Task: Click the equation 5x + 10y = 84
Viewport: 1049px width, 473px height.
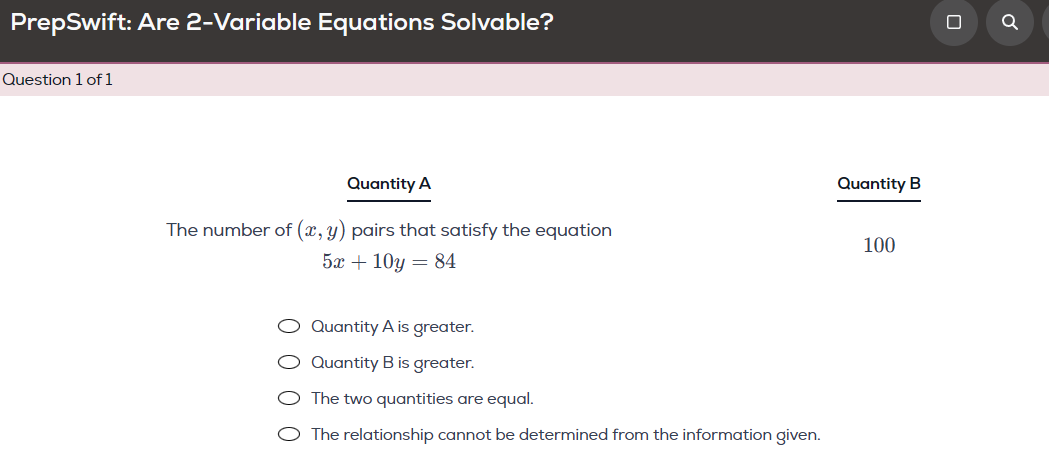Action: pyautogui.click(x=389, y=262)
